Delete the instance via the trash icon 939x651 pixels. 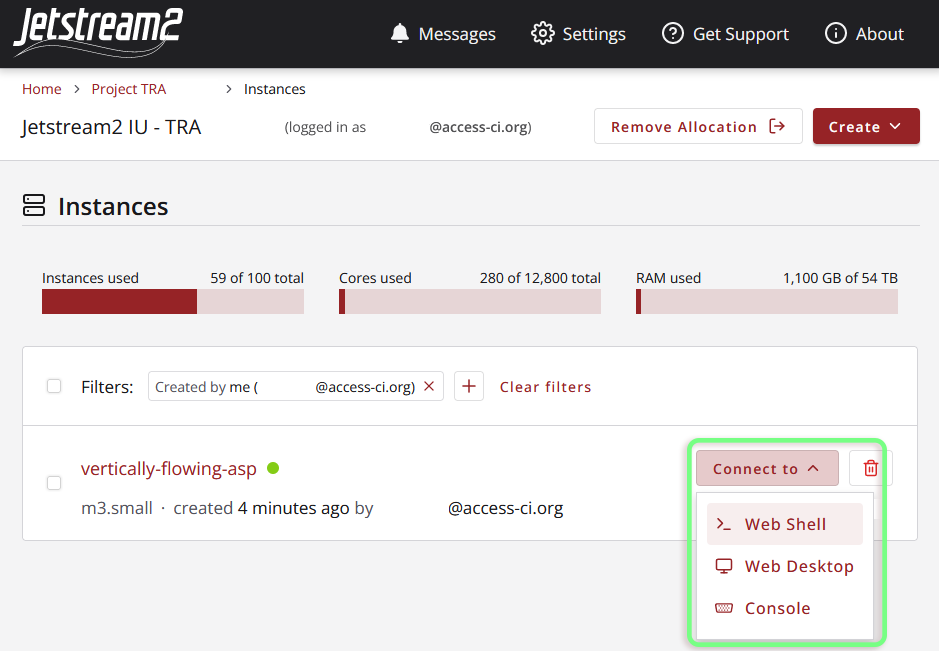(x=869, y=467)
